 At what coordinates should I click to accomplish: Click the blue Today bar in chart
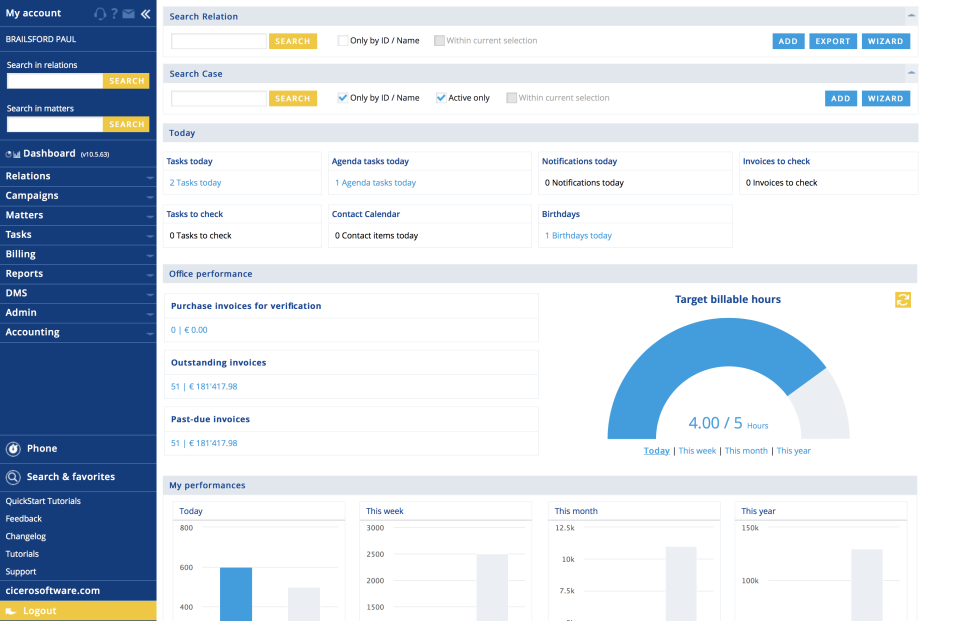[236, 594]
